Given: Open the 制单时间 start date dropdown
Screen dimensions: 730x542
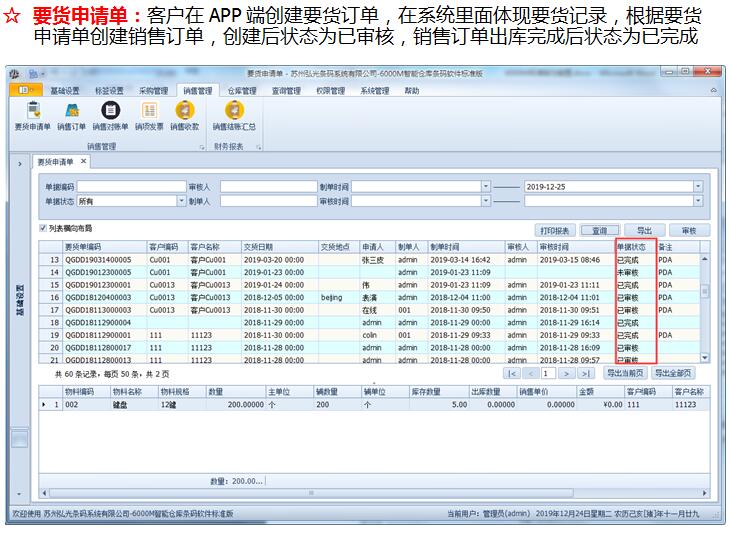Looking at the screenshot, I should (x=486, y=187).
